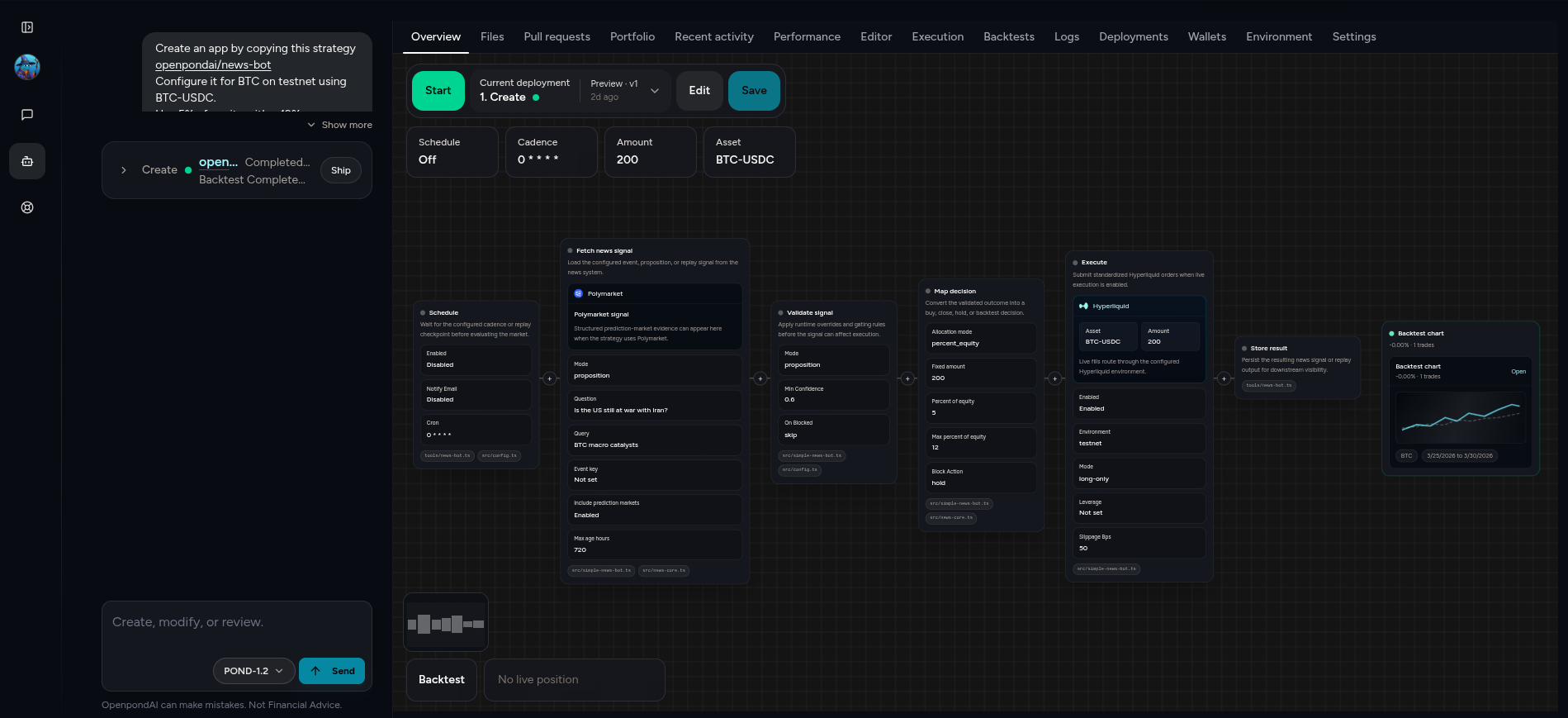The image size is (1568, 718).
Task: Open the Wallets tab
Action: [x=1206, y=37]
